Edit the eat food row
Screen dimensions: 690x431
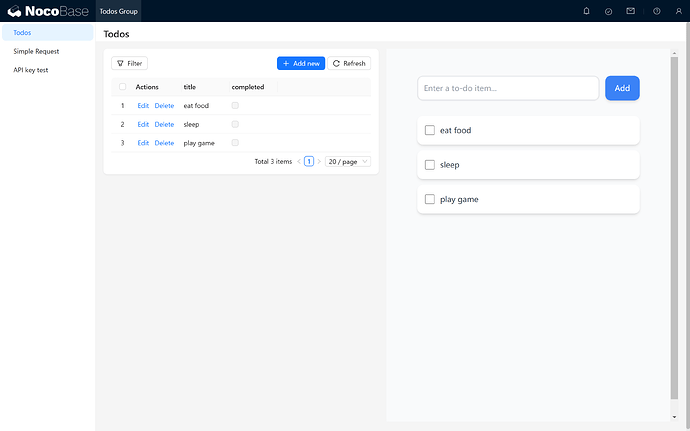tap(143, 106)
